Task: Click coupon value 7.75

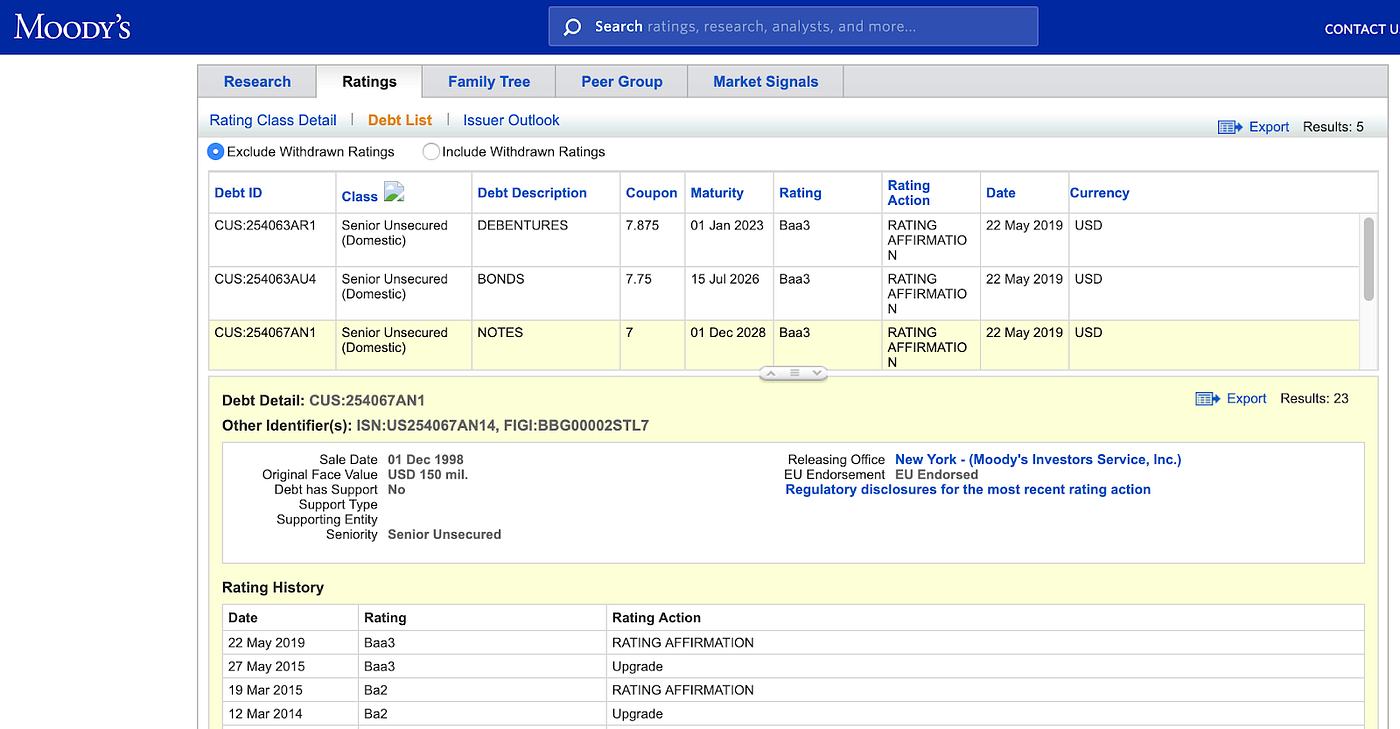Action: (x=639, y=280)
